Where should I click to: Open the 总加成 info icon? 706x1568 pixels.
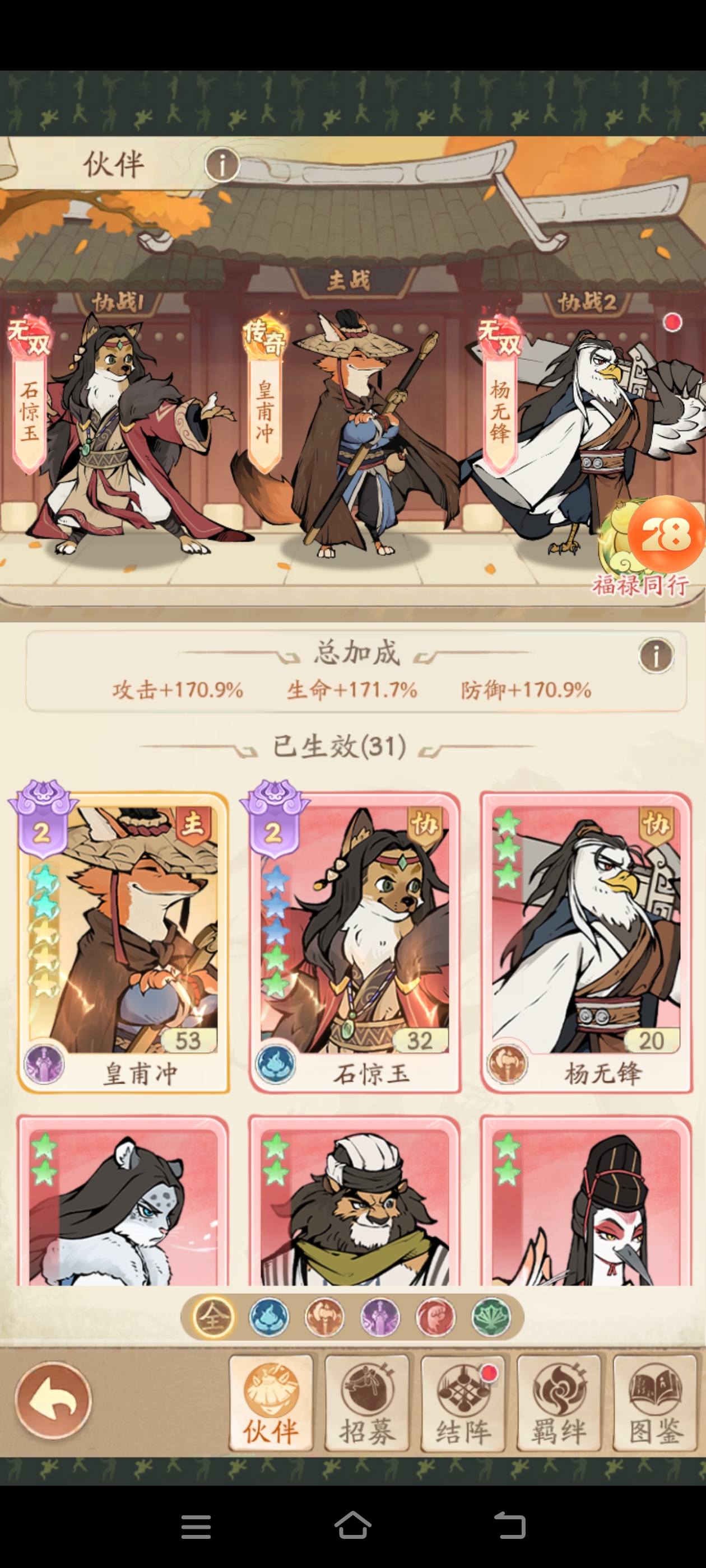(x=656, y=656)
